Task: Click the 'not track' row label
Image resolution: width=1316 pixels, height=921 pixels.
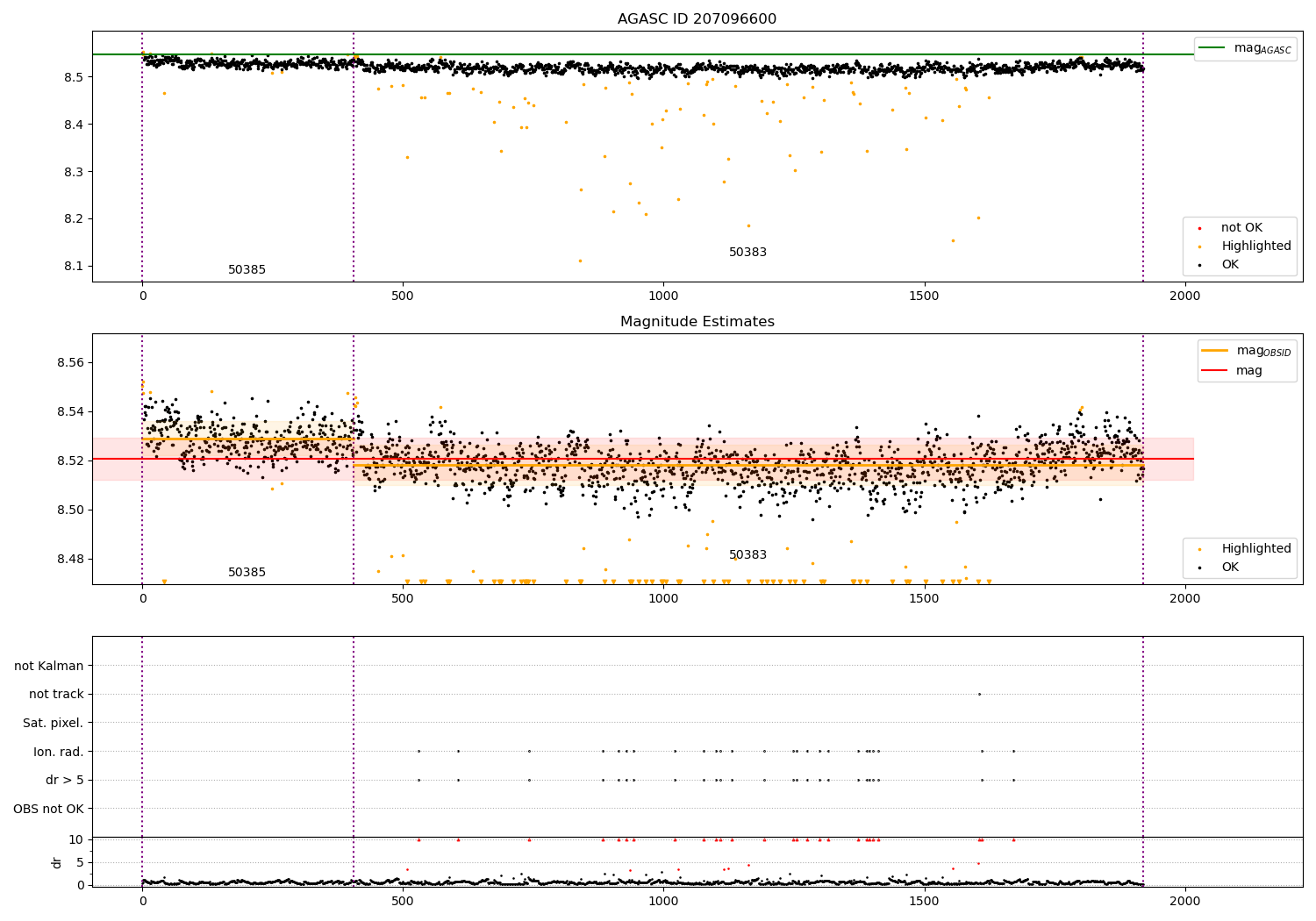Action: tap(56, 695)
